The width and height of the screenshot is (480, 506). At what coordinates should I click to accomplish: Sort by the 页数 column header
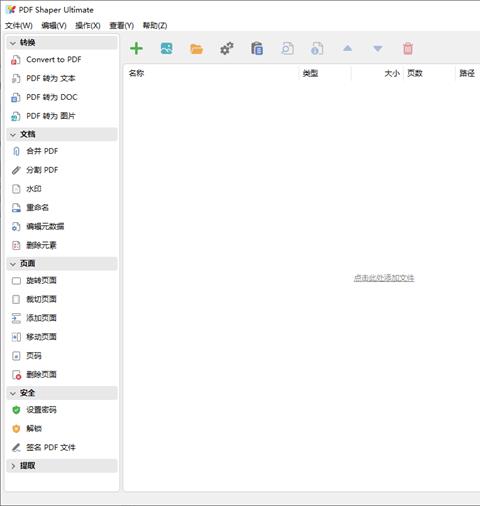click(415, 73)
